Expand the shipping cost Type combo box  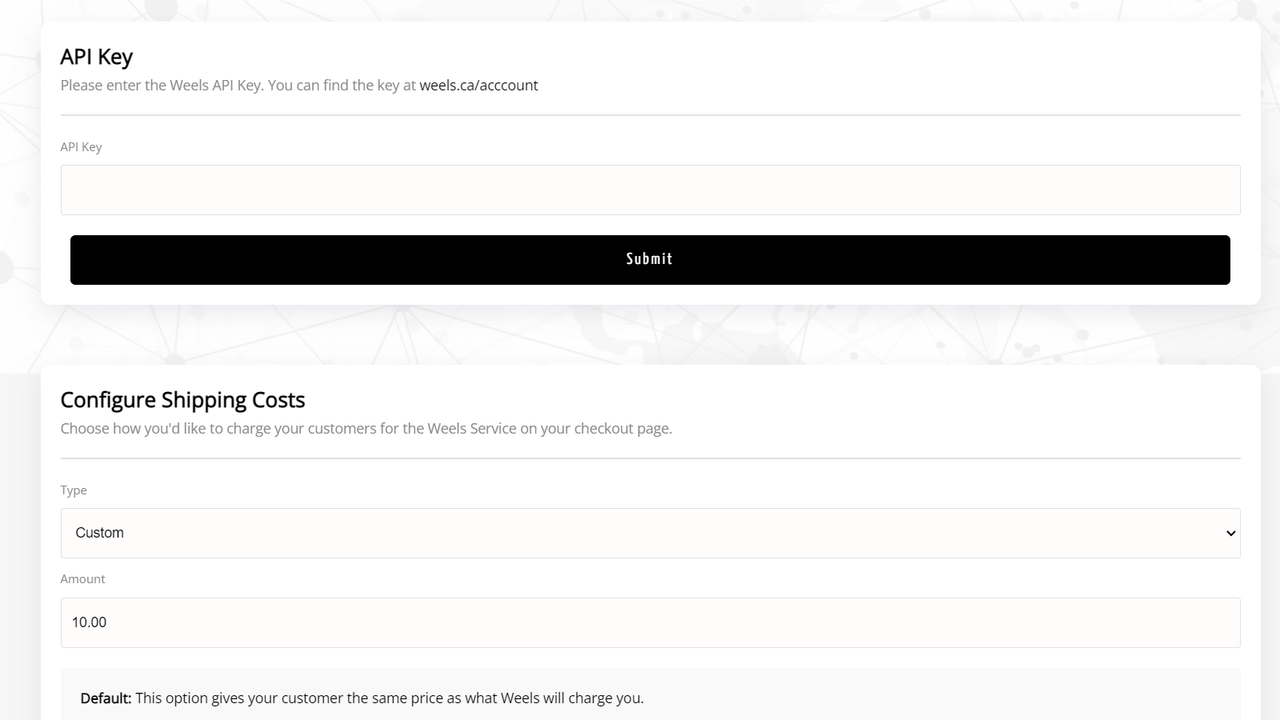tap(649, 532)
